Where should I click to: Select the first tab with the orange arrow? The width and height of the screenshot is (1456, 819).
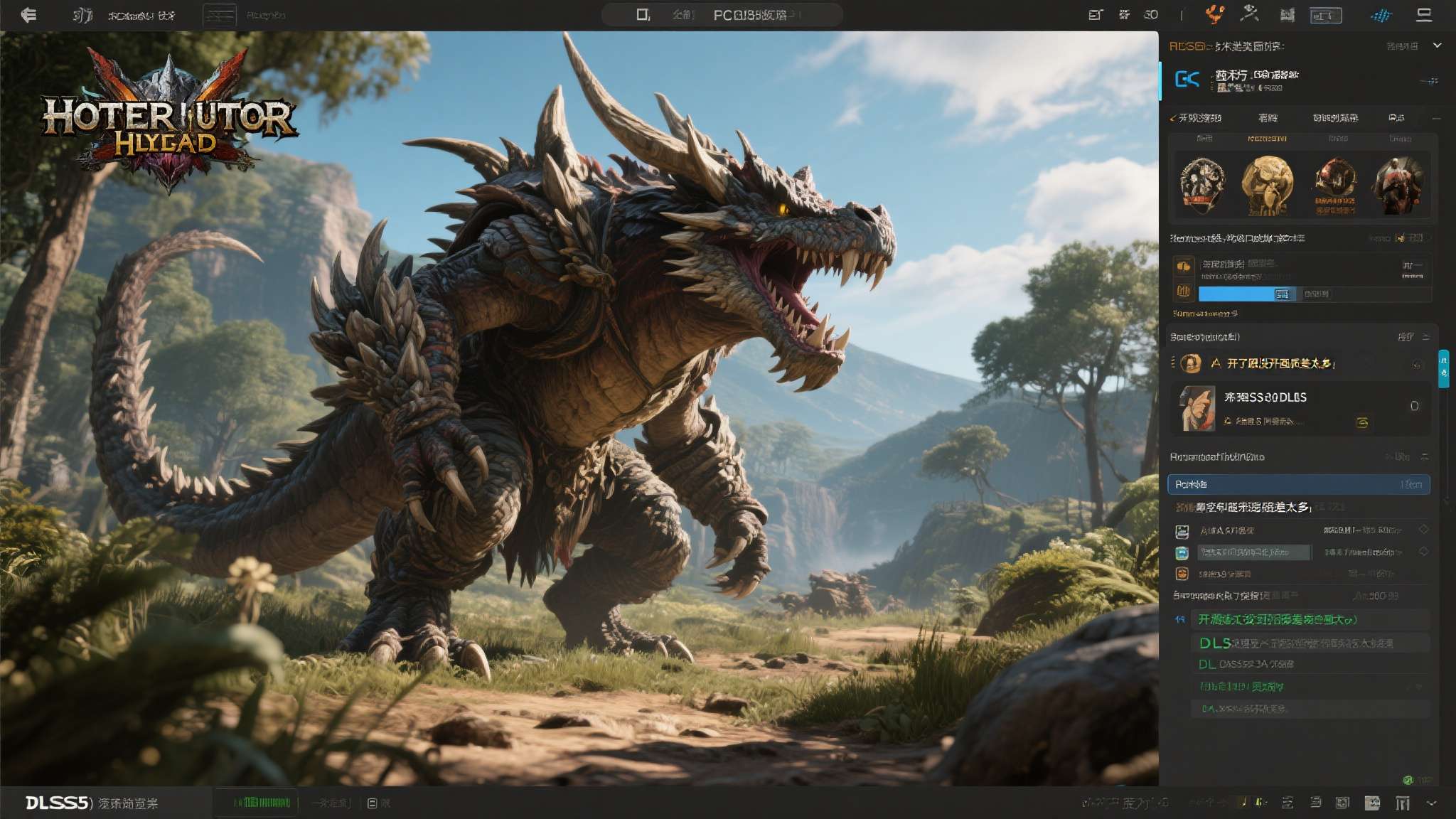click(x=1196, y=118)
